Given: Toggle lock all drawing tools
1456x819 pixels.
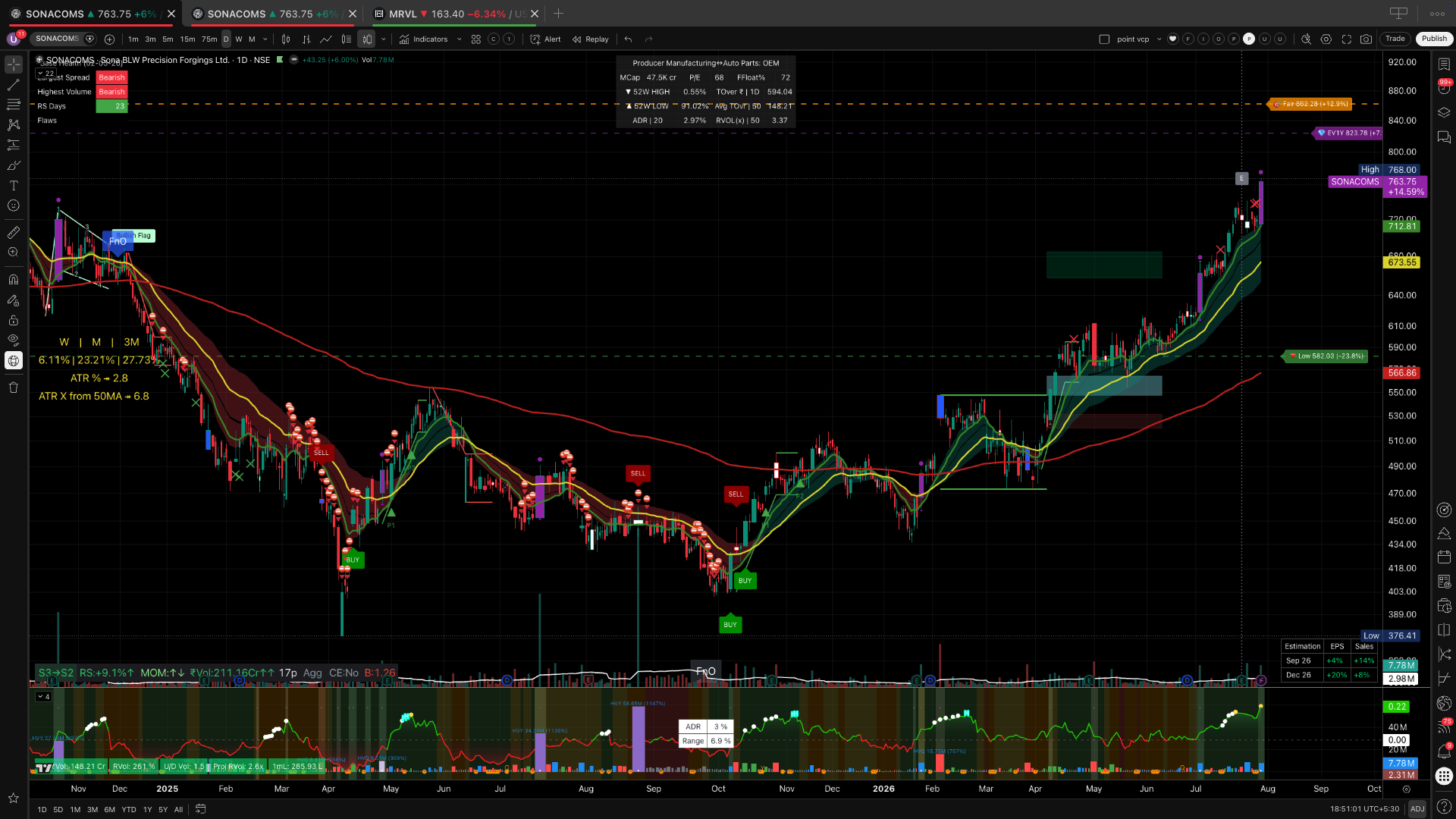Looking at the screenshot, I should [x=14, y=320].
